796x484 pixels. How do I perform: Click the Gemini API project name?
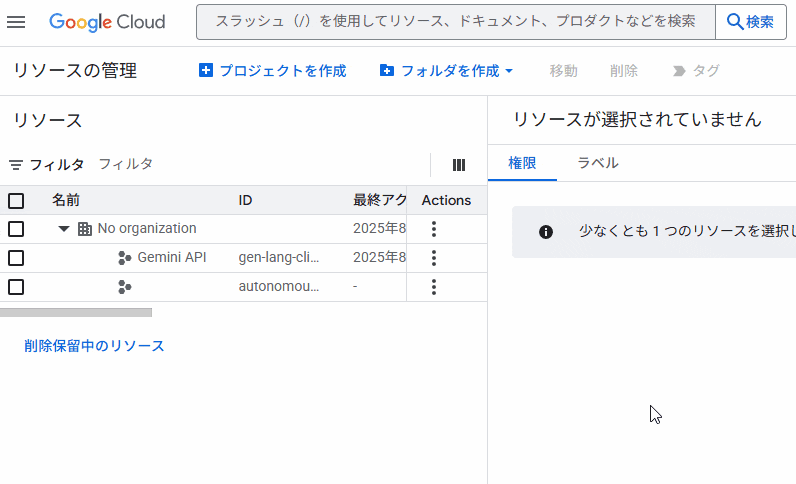(172, 257)
